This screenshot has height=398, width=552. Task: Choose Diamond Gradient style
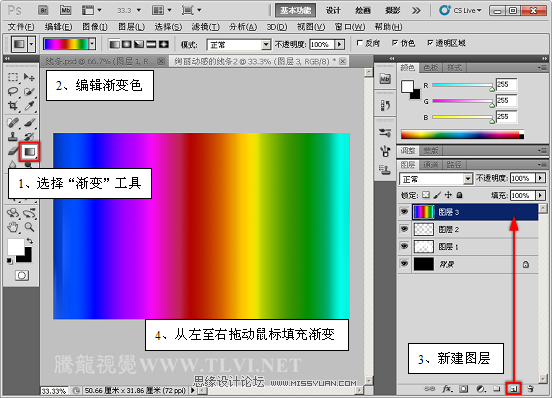(164, 44)
